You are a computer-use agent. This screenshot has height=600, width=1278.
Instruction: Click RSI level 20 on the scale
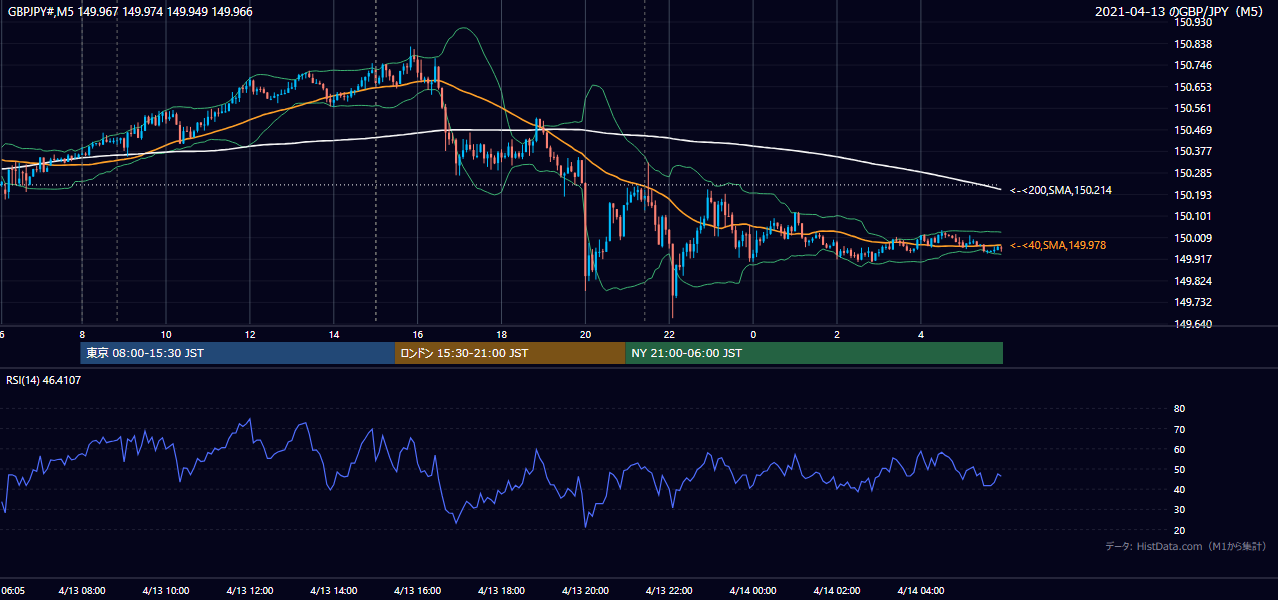click(x=1179, y=530)
